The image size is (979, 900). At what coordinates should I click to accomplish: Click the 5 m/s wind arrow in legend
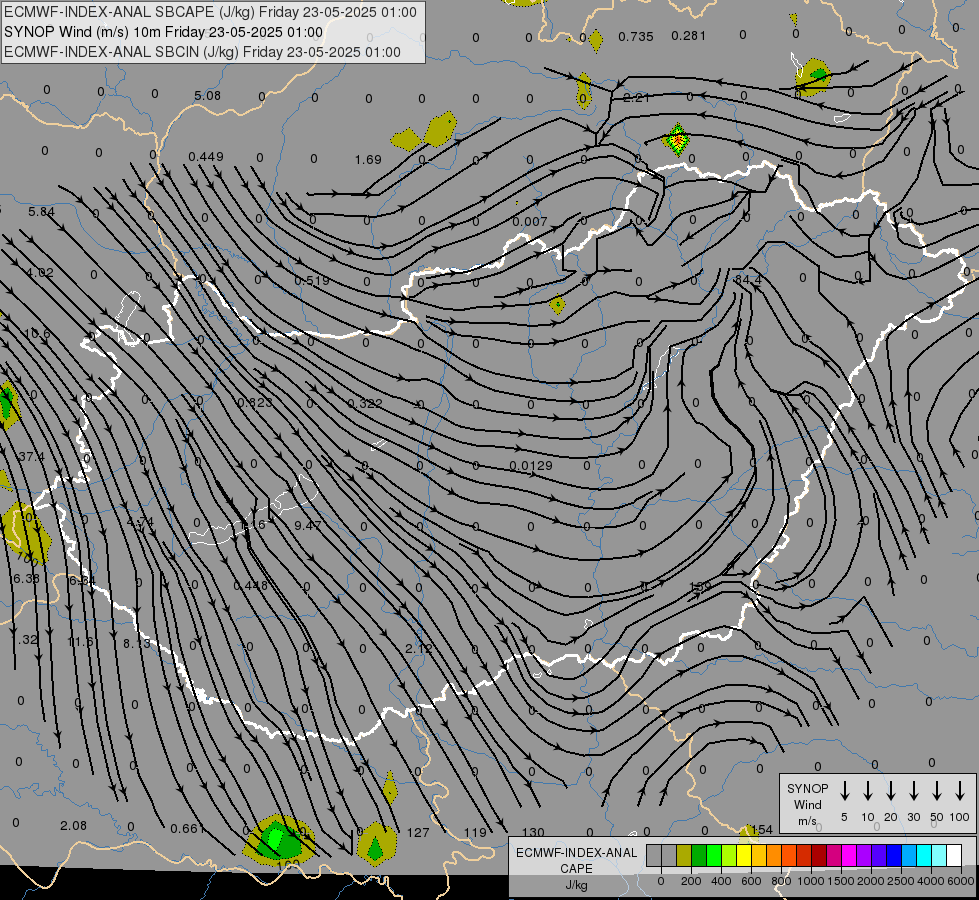(x=844, y=791)
